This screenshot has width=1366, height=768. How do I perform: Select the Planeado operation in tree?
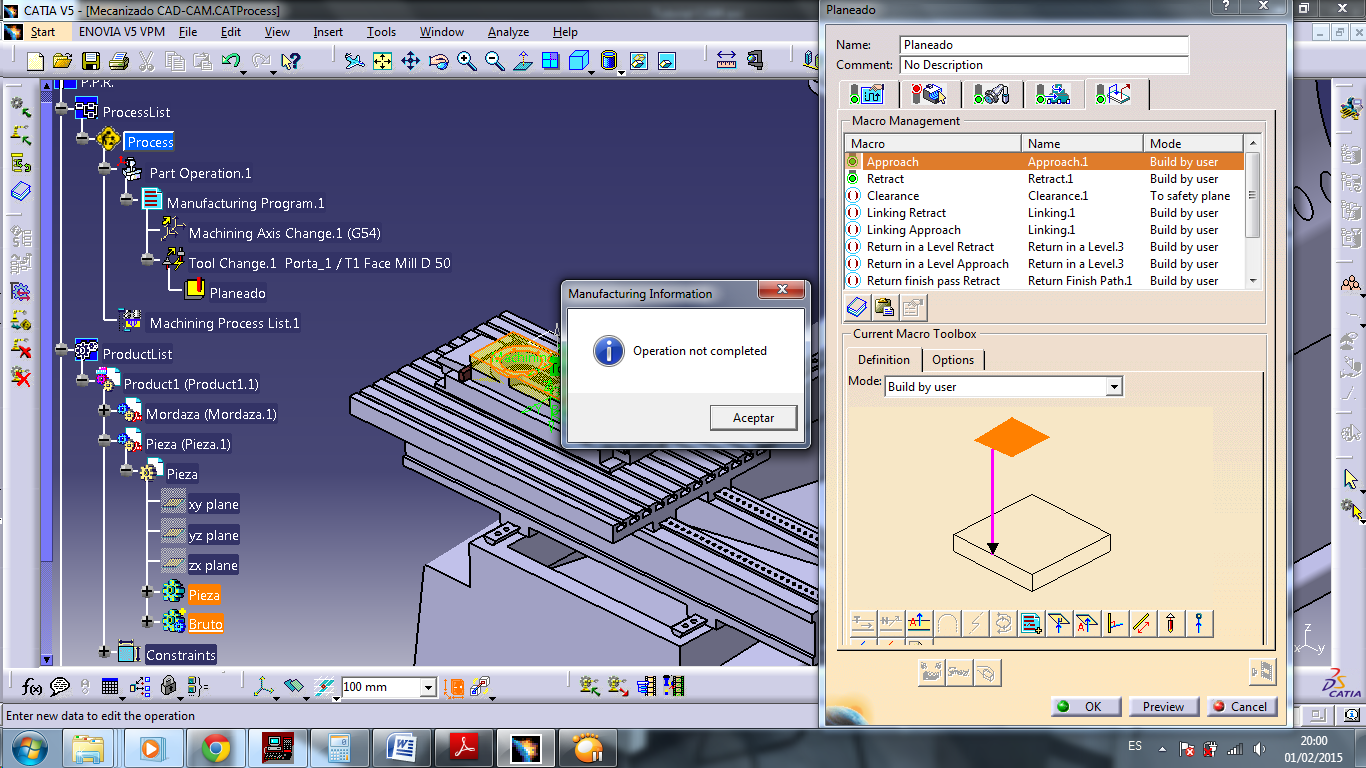(238, 293)
